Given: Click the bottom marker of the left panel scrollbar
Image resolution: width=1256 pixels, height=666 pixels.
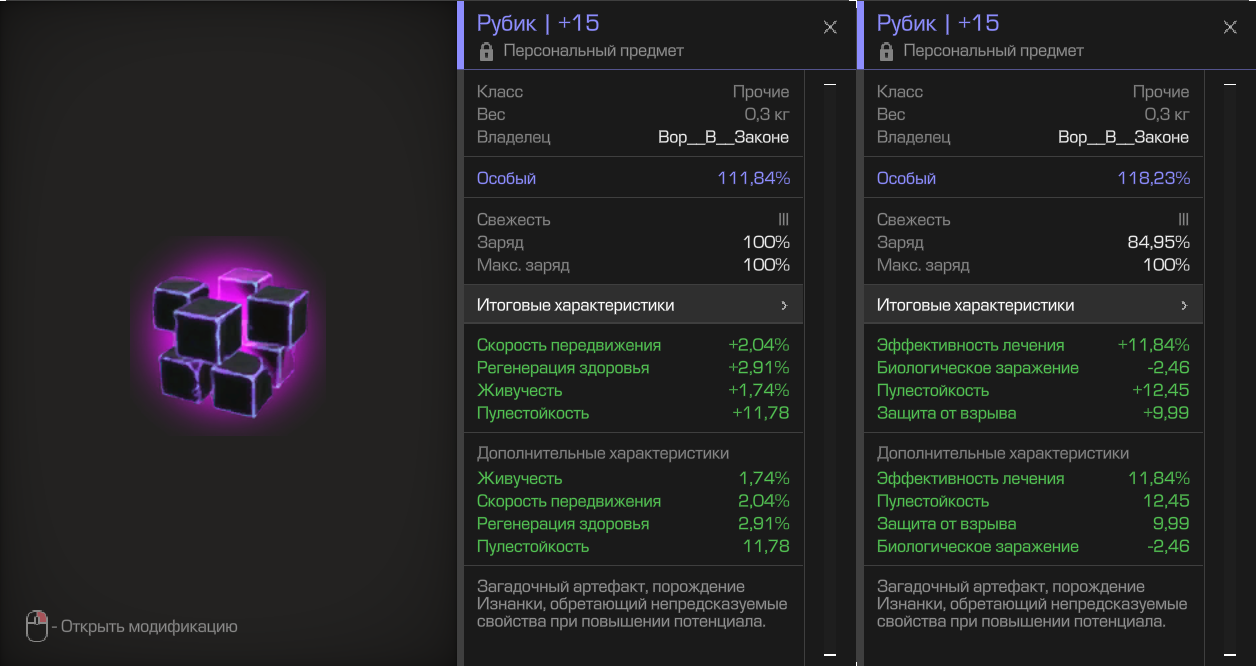Looking at the screenshot, I should 829,655.
